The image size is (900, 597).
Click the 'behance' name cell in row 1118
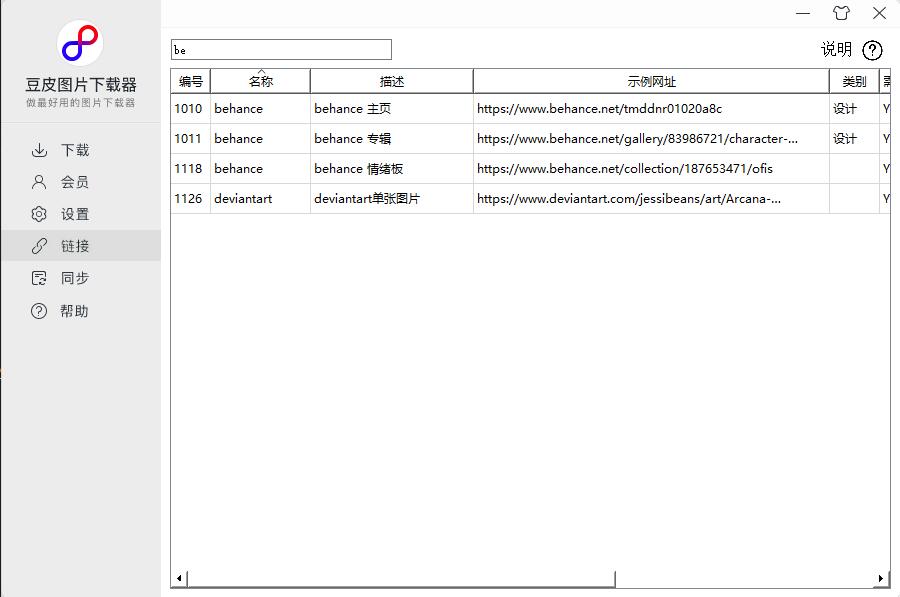coord(261,169)
